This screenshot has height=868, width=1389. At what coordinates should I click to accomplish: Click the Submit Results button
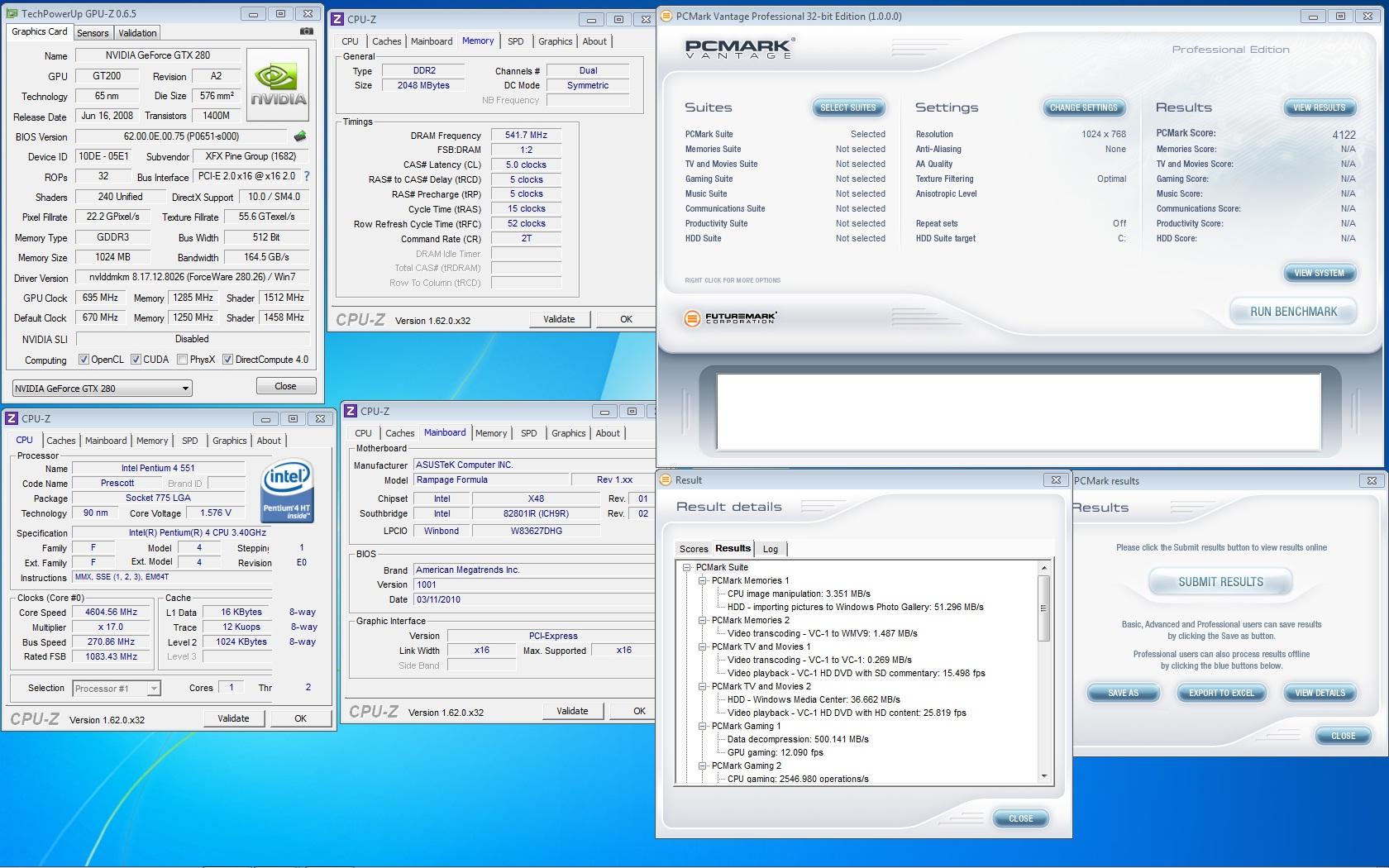(x=1220, y=582)
